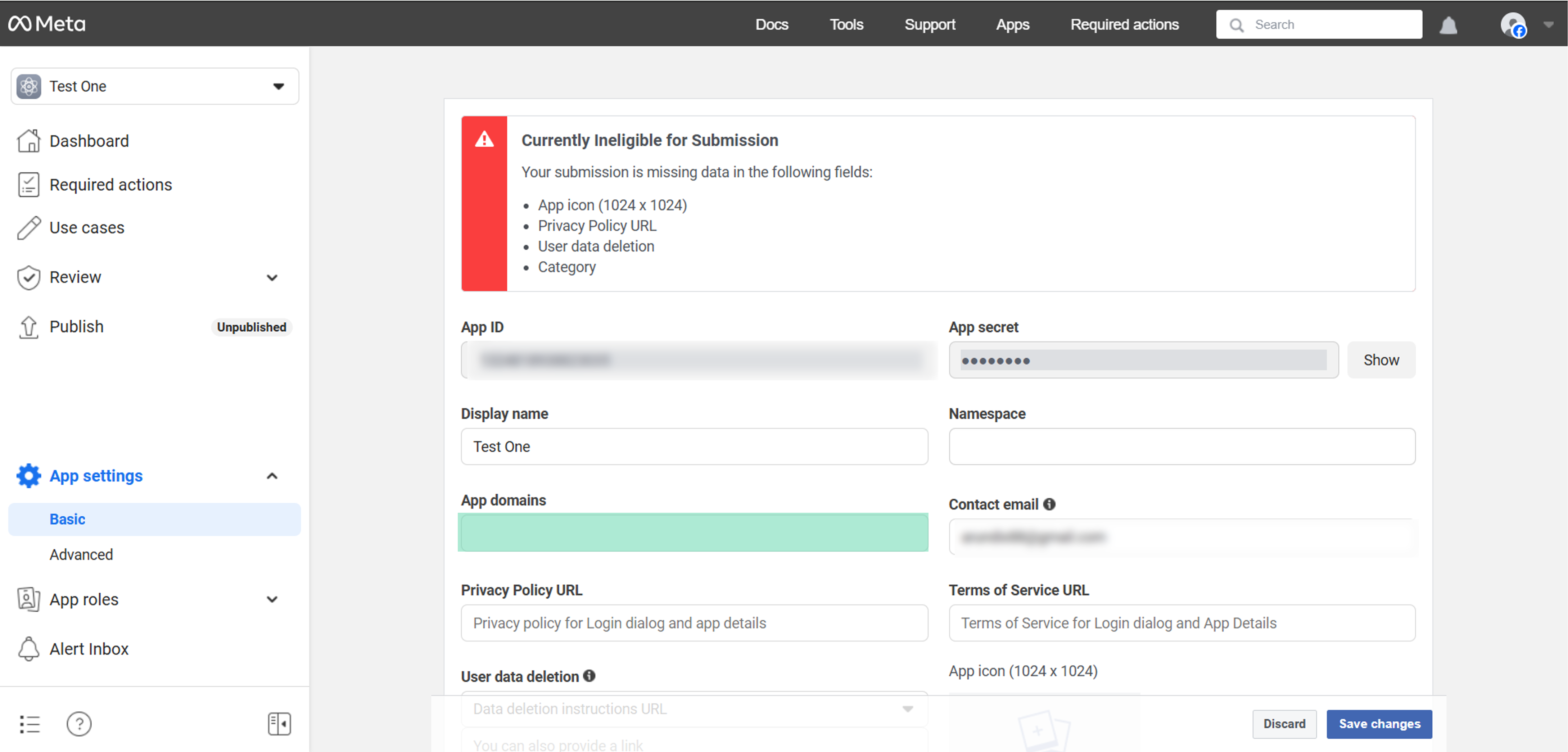Click "Privacy Policy URL" in missing fields list

(x=597, y=226)
